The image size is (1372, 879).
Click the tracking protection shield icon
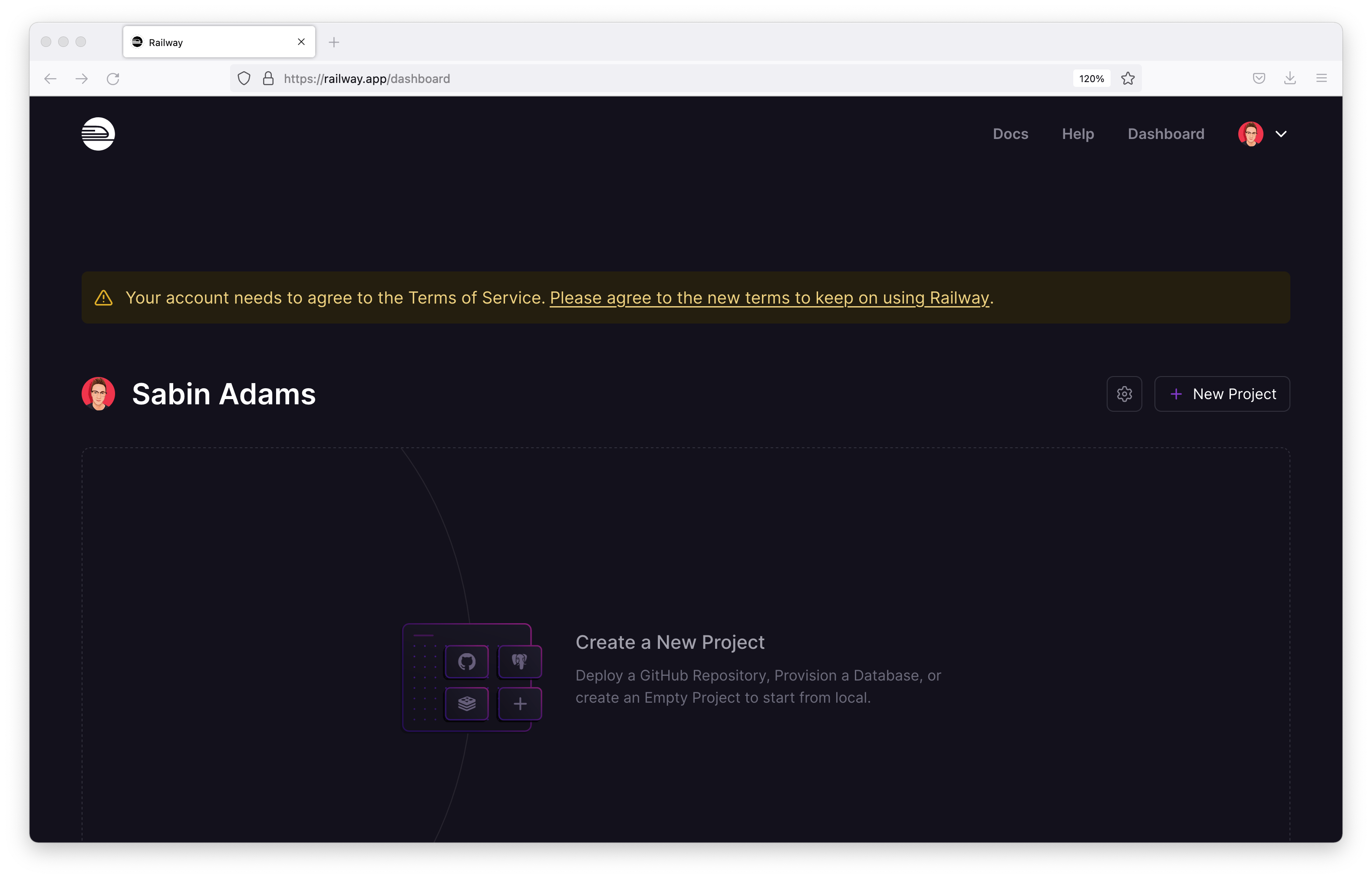(x=244, y=79)
